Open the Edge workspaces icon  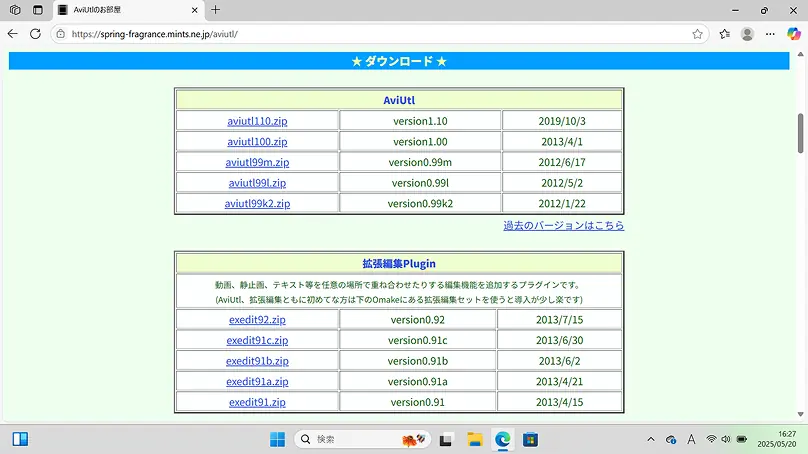15,10
